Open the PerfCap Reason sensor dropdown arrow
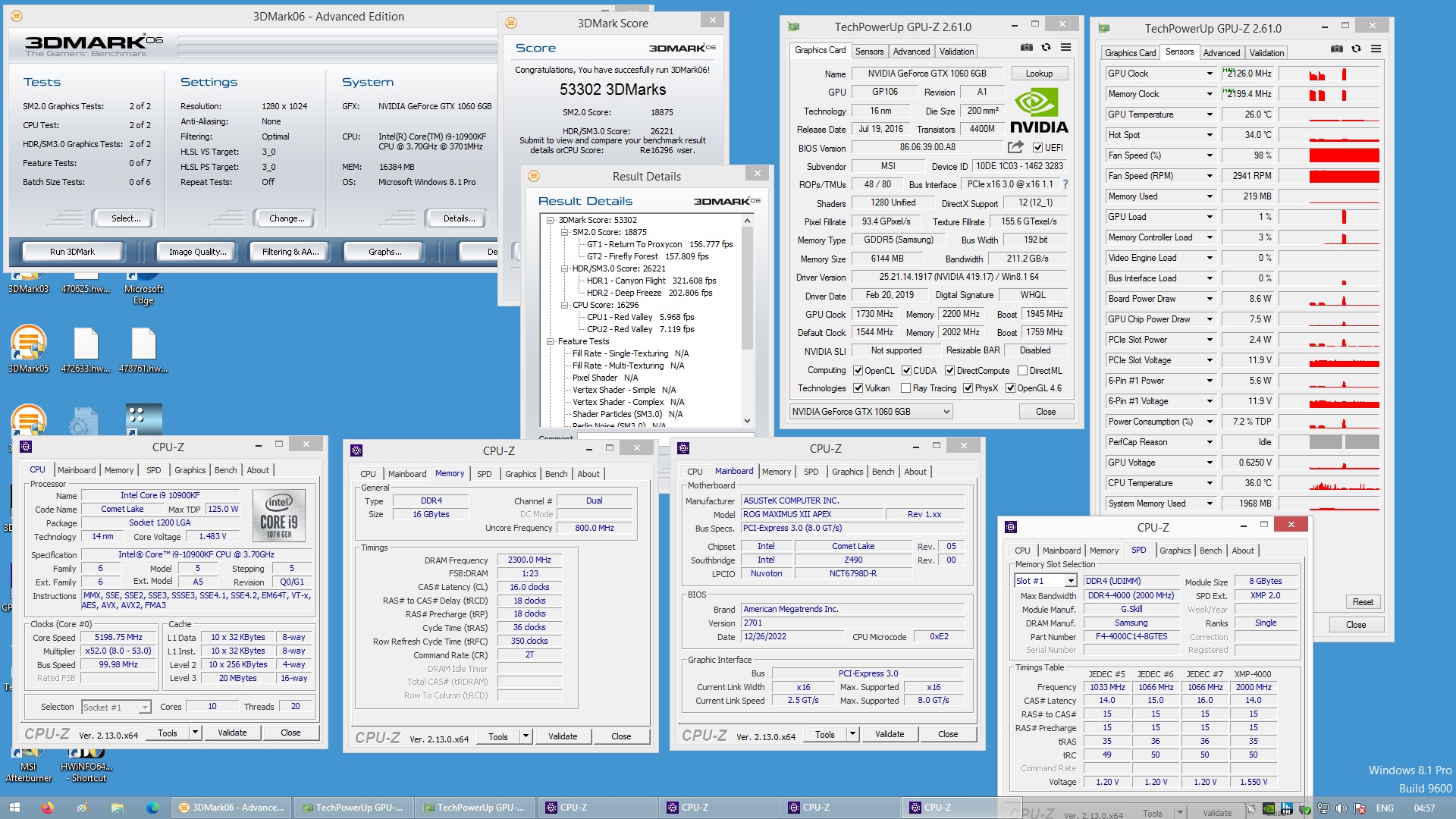 [1210, 442]
